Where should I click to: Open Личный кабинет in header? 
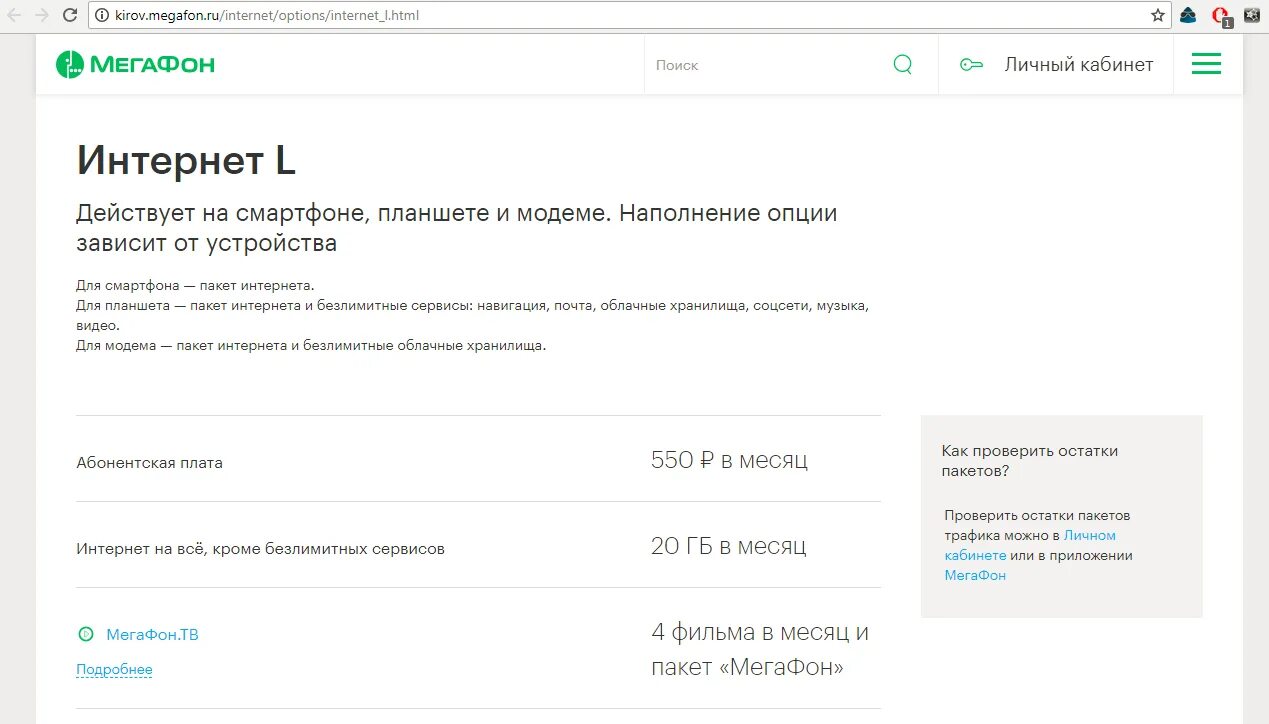(x=1079, y=65)
